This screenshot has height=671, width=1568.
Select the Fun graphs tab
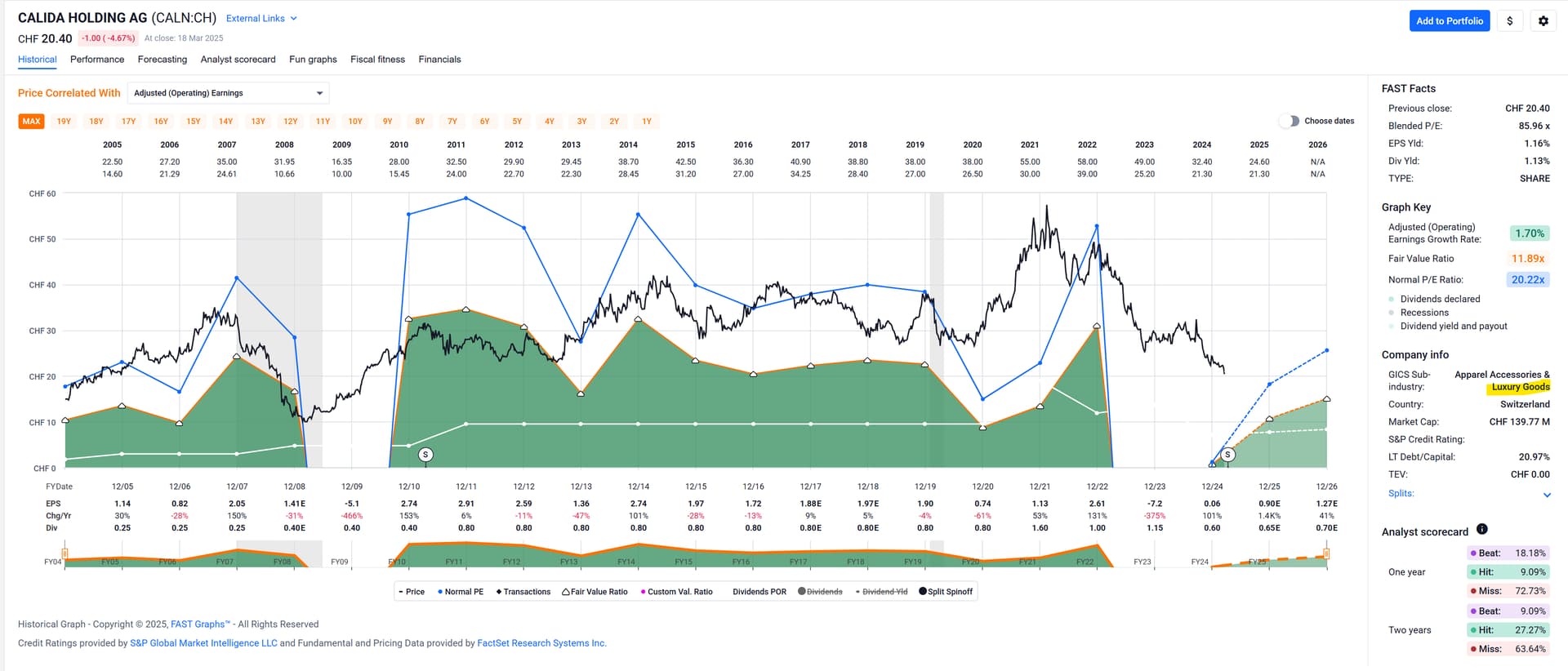click(313, 60)
